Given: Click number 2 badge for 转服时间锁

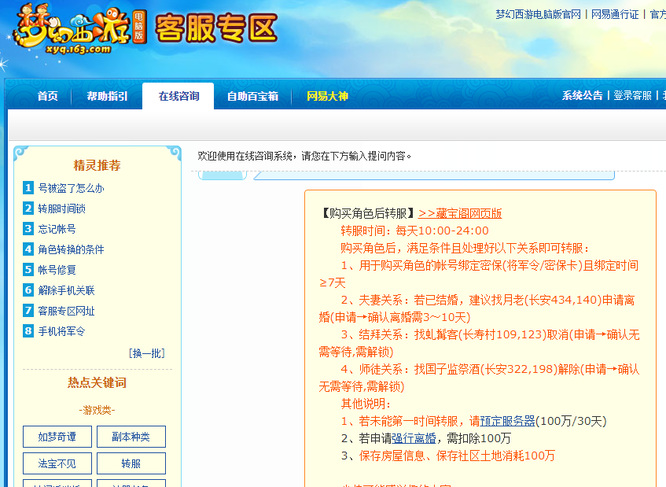Looking at the screenshot, I should 28,208.
